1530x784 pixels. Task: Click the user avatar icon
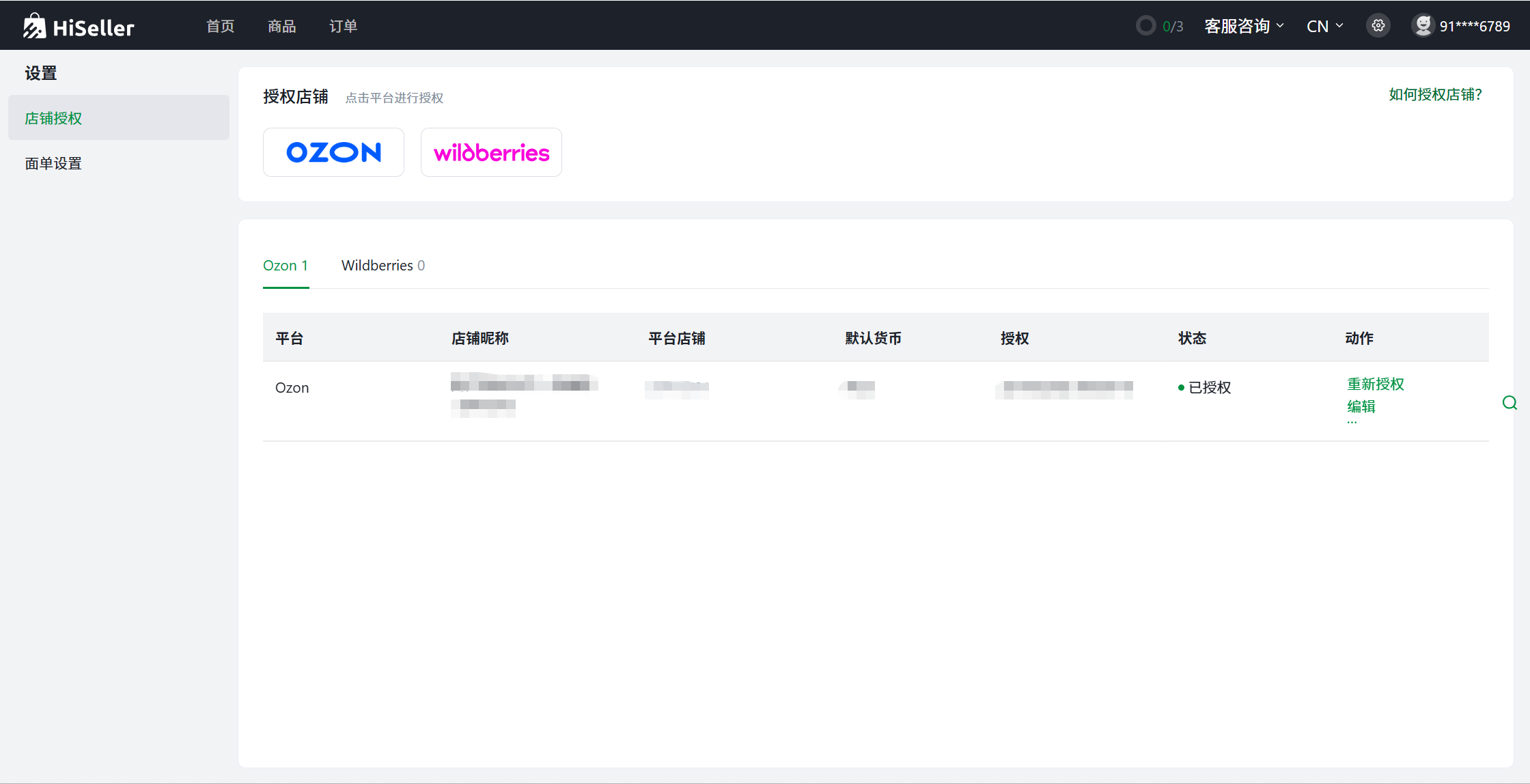pyautogui.click(x=1423, y=26)
